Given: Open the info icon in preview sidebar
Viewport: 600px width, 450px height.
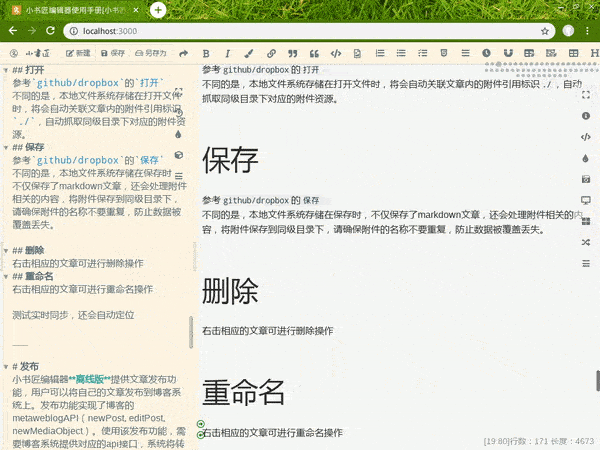Looking at the screenshot, I should (x=586, y=116).
